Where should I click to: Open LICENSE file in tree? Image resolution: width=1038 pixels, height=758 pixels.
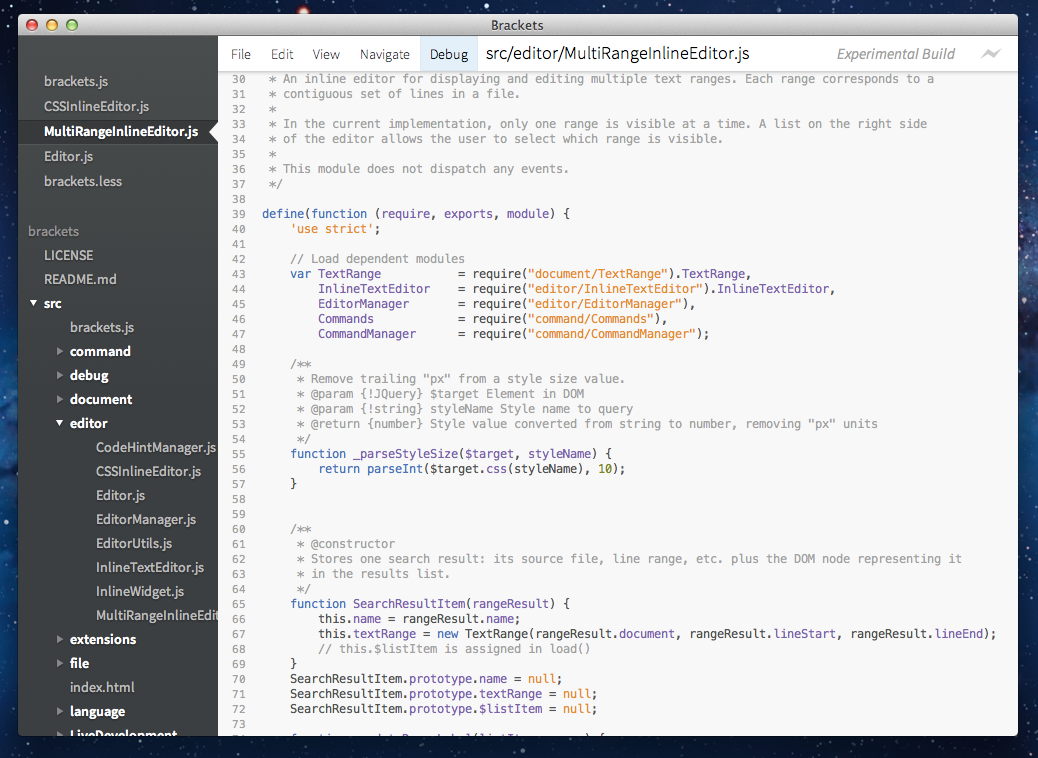68,256
